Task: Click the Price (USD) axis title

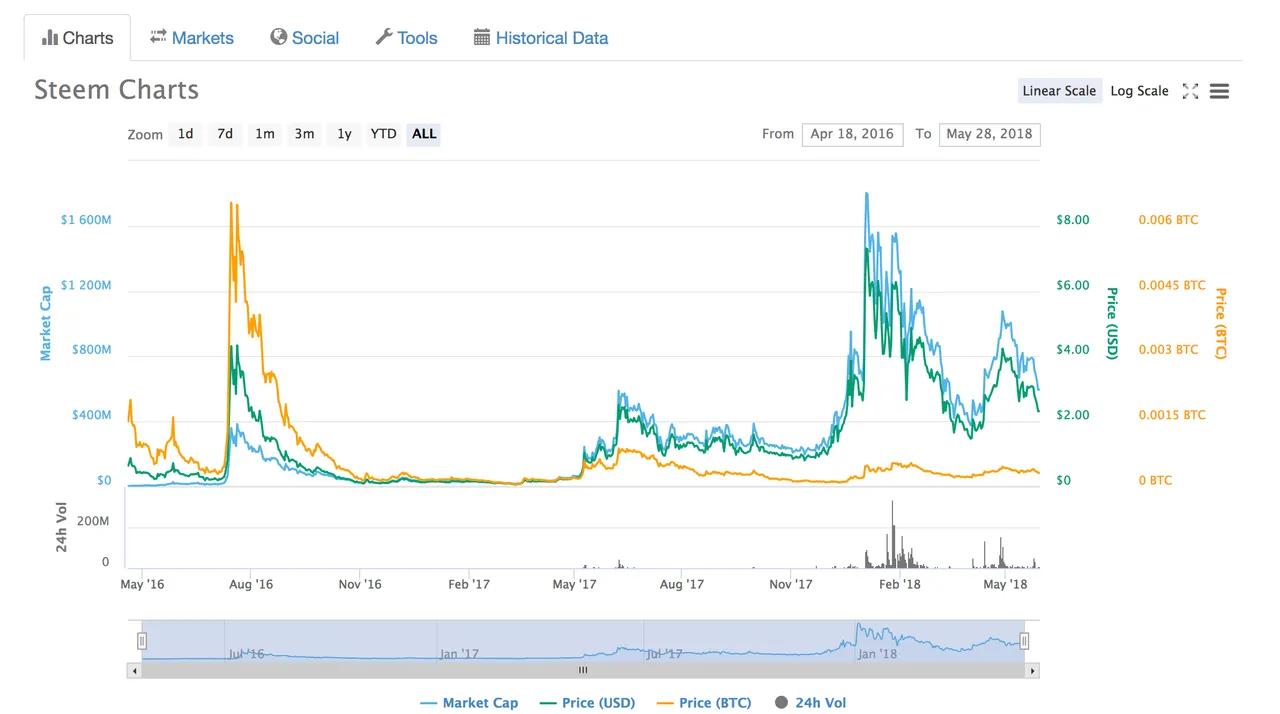Action: pyautogui.click(x=1111, y=323)
